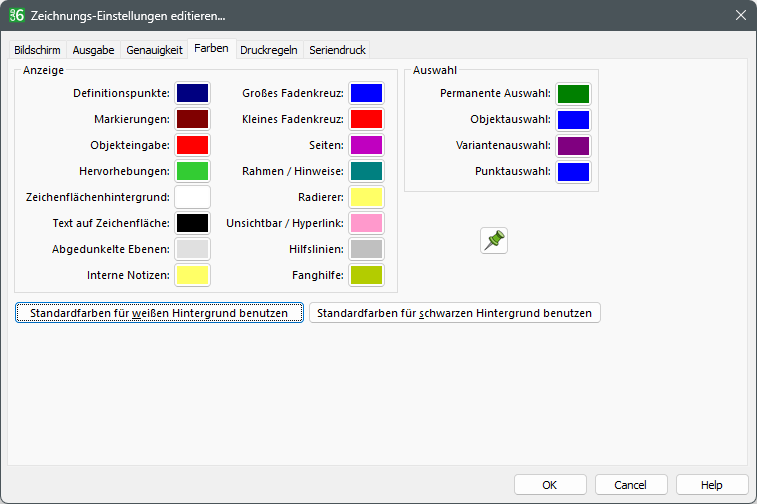This screenshot has width=757, height=504.
Task: Choose the Interne Notizen colour
Action: (x=192, y=276)
